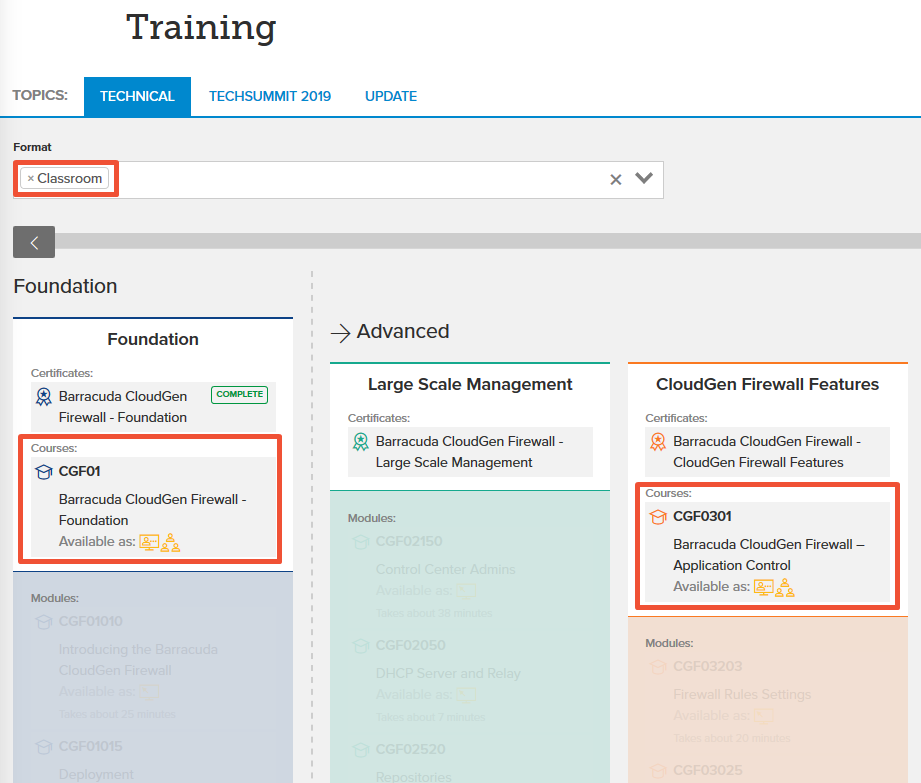The height and width of the screenshot is (783, 921).
Task: Click CGF01015 module cap icon
Action: pos(43,747)
